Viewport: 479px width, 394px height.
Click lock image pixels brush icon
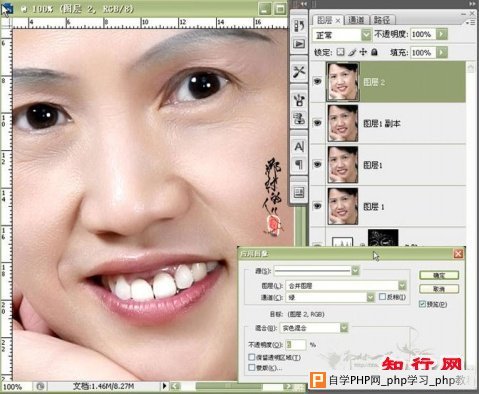click(x=352, y=52)
